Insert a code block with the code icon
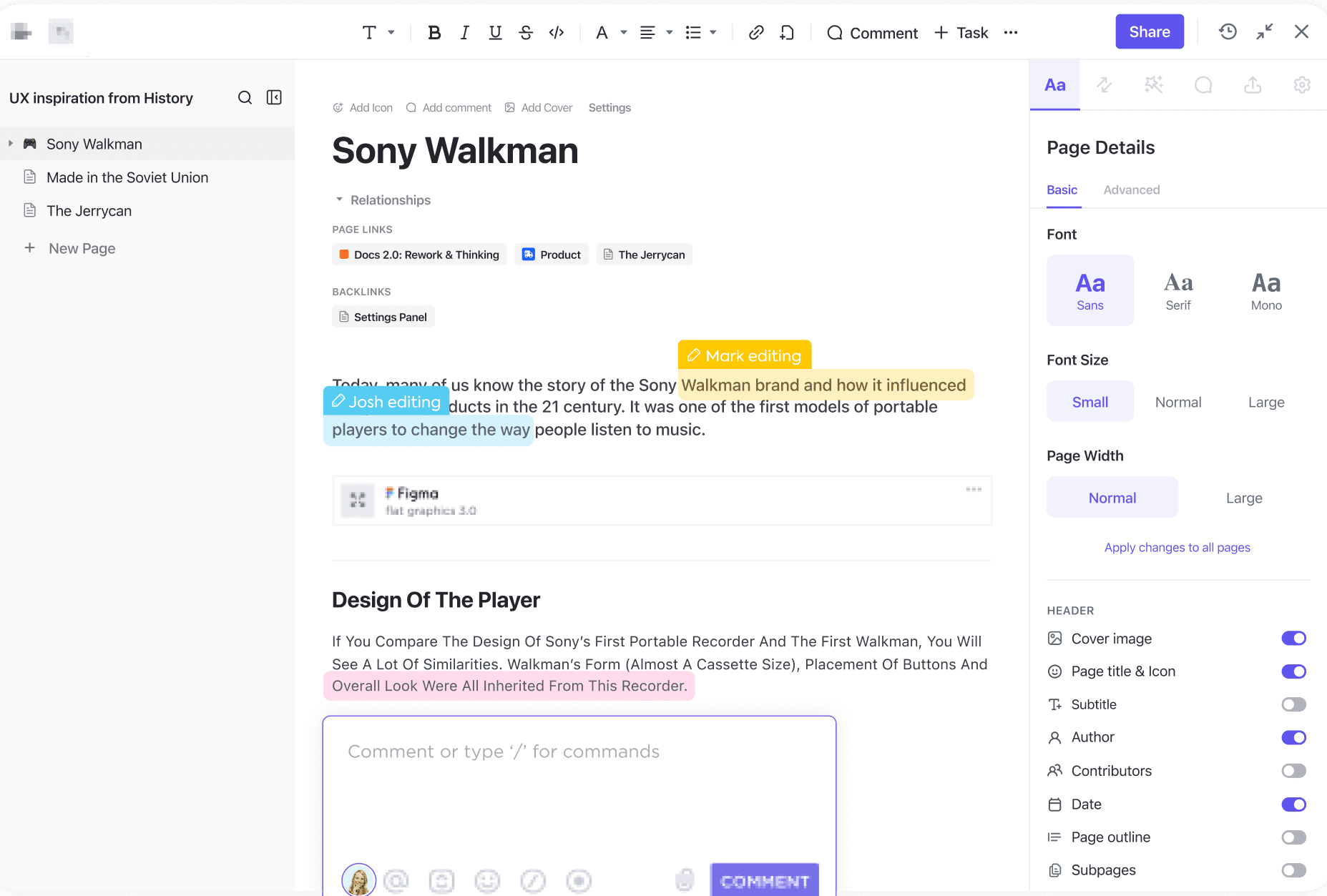The width and height of the screenshot is (1327, 896). click(557, 33)
